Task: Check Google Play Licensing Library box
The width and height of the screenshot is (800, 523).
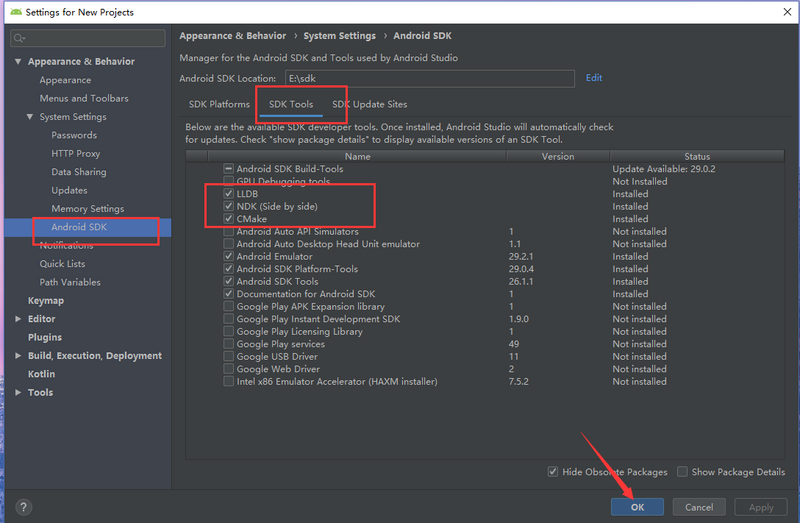Action: click(x=229, y=331)
